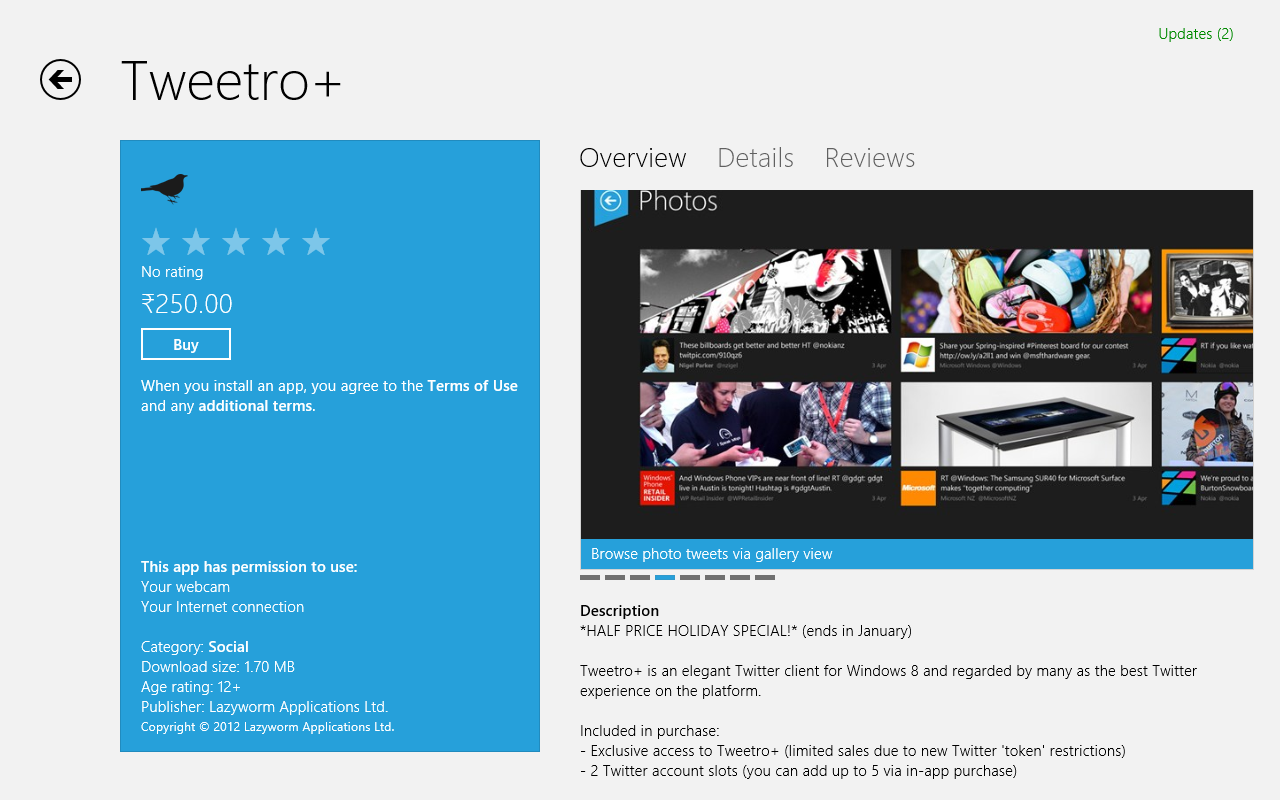
Task: Click the Copyright © 2012 Lazyworm line
Action: point(268,727)
